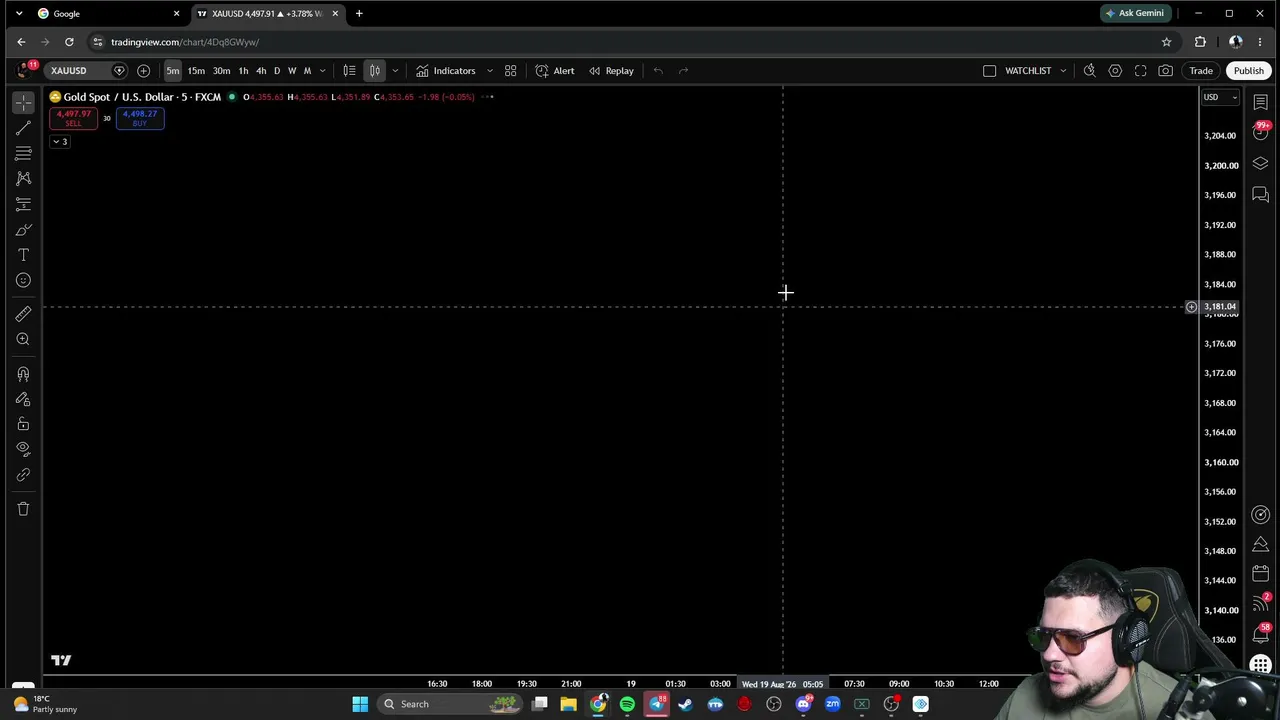This screenshot has width=1280, height=720.
Task: Click the red SELL price button
Action: tap(73, 118)
